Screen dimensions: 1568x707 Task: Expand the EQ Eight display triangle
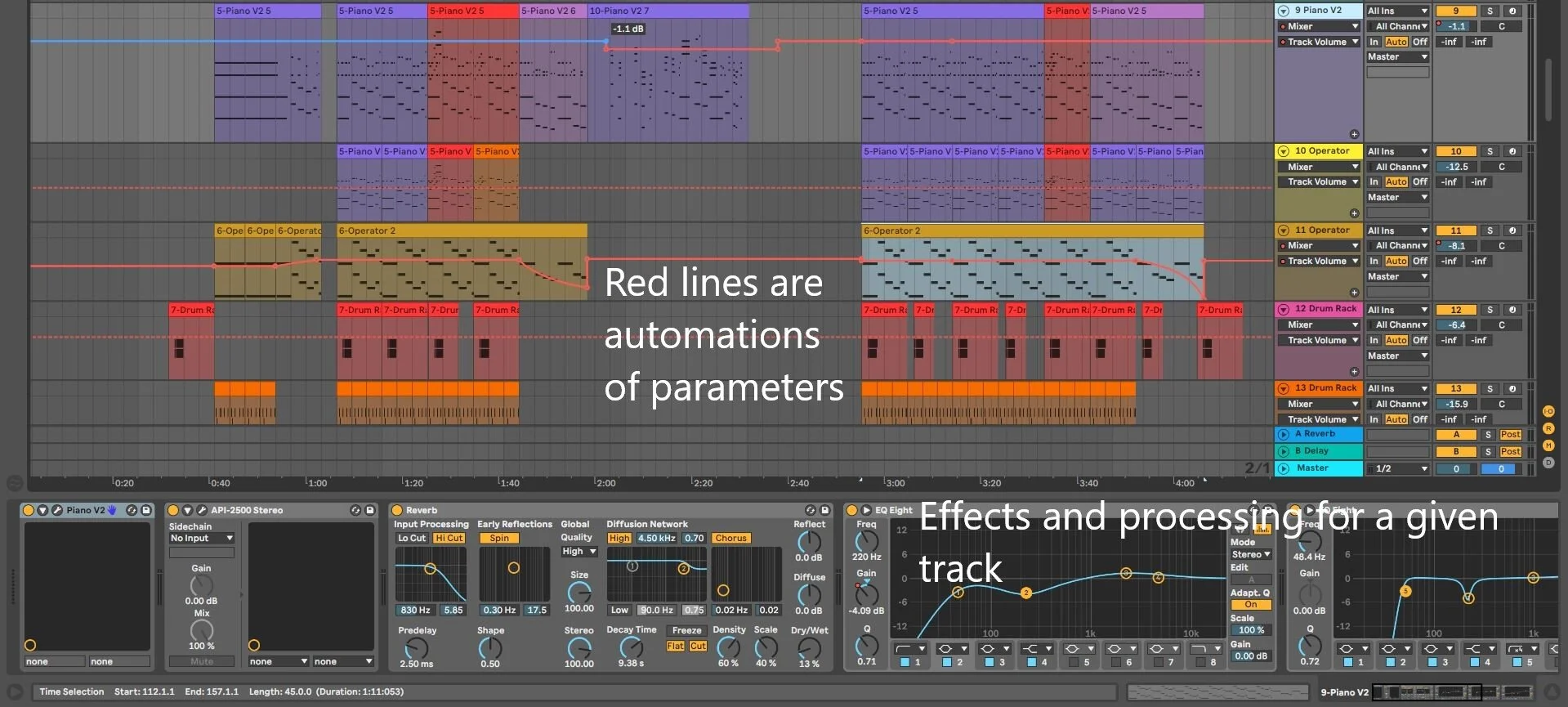pyautogui.click(x=867, y=510)
